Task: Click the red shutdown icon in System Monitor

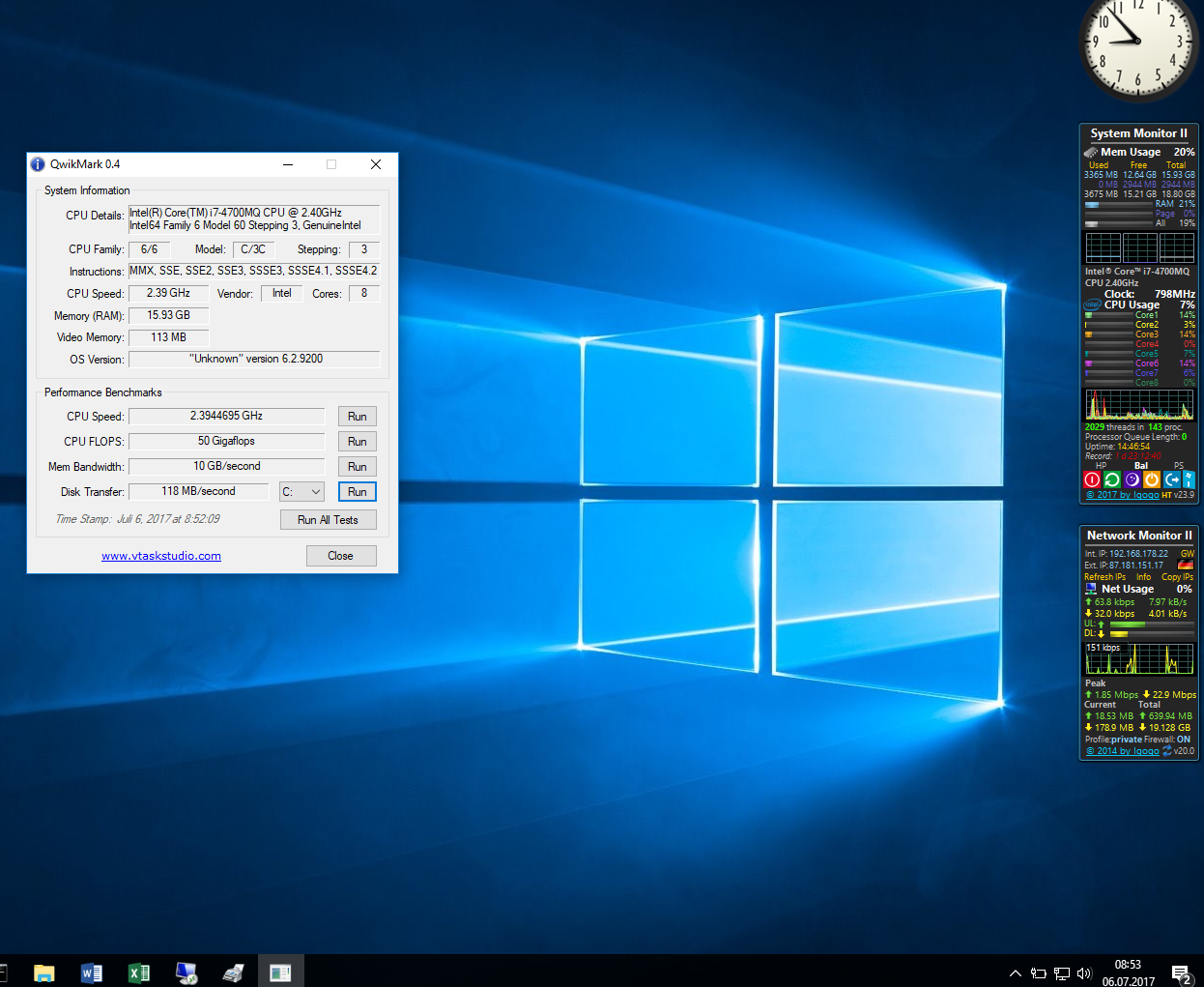Action: tap(1092, 479)
